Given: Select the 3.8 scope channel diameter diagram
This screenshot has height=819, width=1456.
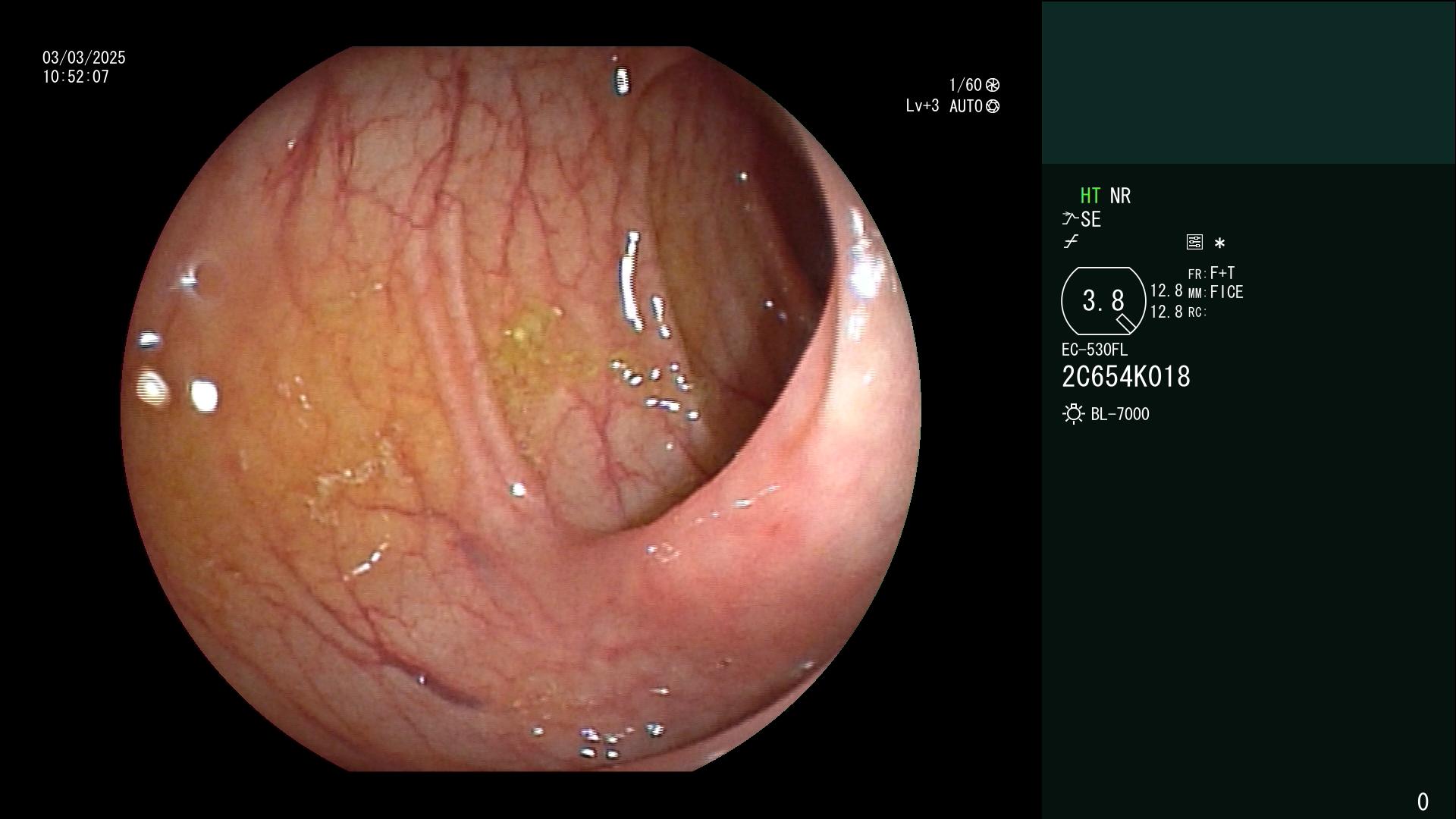Looking at the screenshot, I should pyautogui.click(x=1103, y=301).
